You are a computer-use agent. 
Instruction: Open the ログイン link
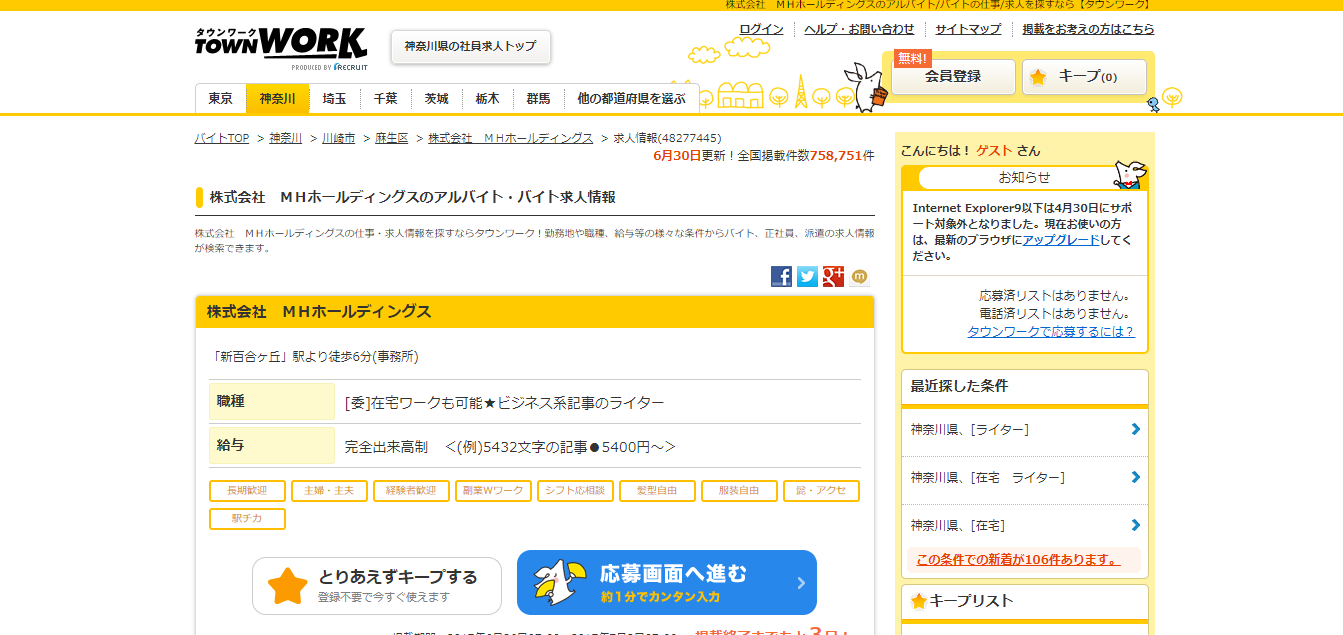(761, 29)
